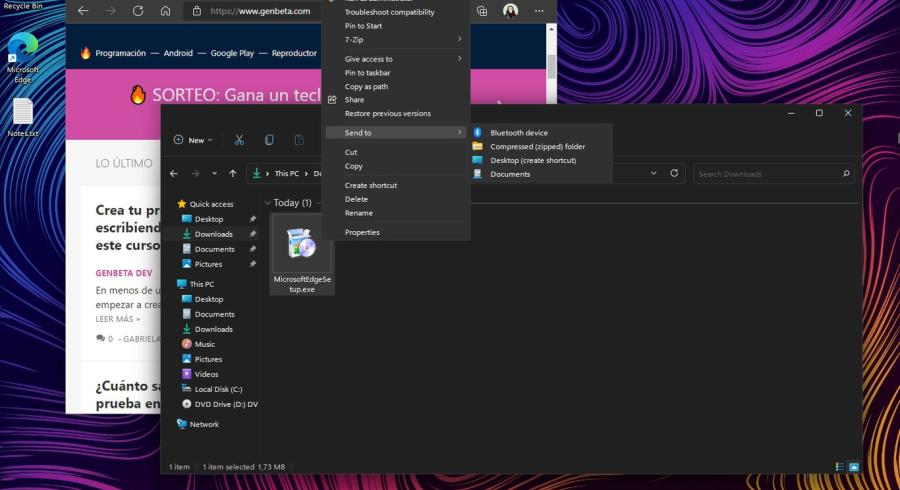
Task: Reload the page in Edge browser
Action: [138, 11]
